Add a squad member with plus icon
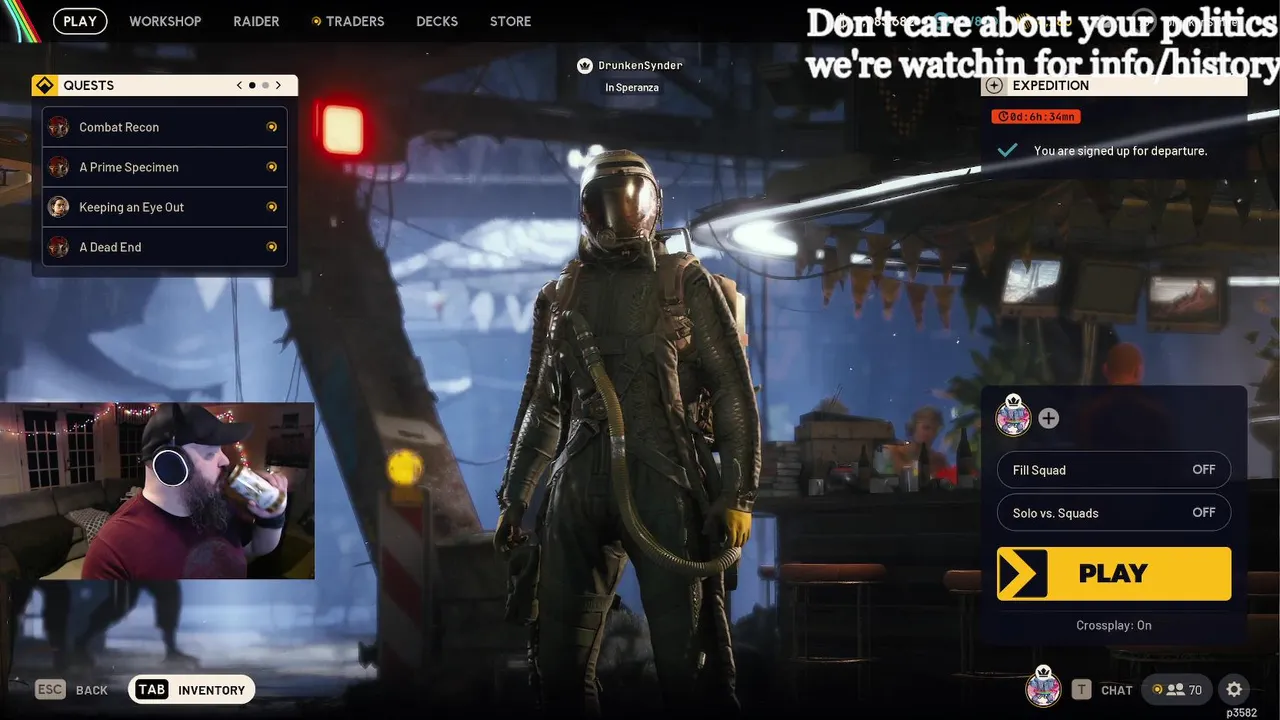The image size is (1280, 720). 1048,419
